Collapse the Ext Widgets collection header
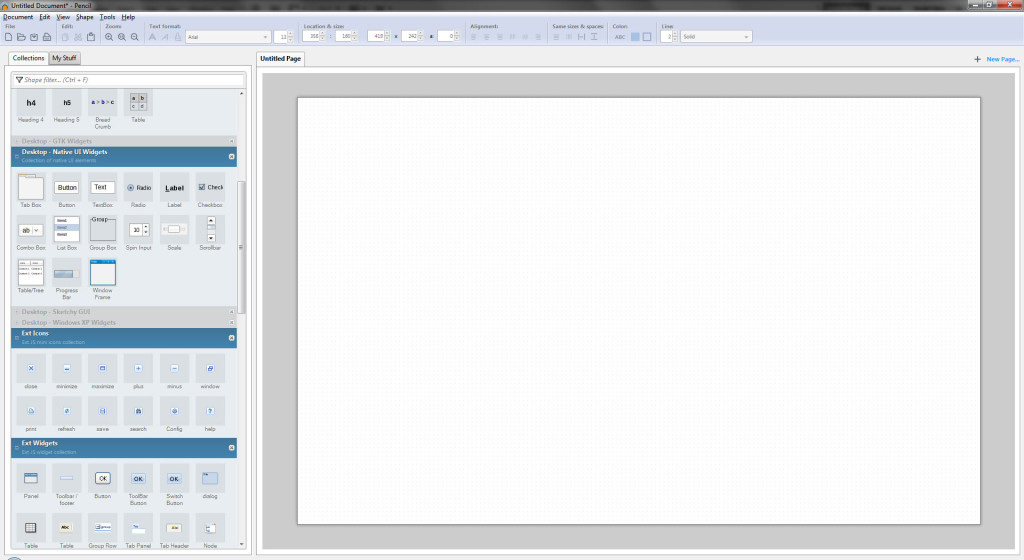1024x560 pixels. click(123, 448)
